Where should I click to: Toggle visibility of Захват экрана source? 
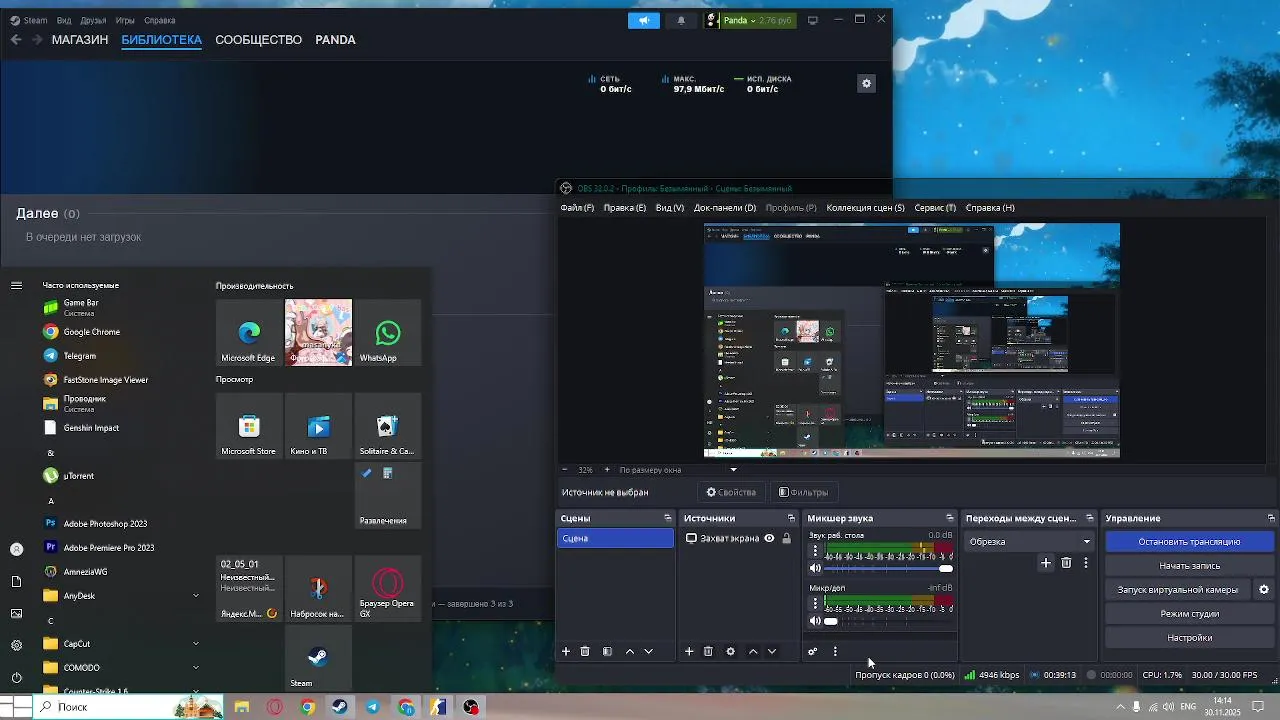click(769, 538)
